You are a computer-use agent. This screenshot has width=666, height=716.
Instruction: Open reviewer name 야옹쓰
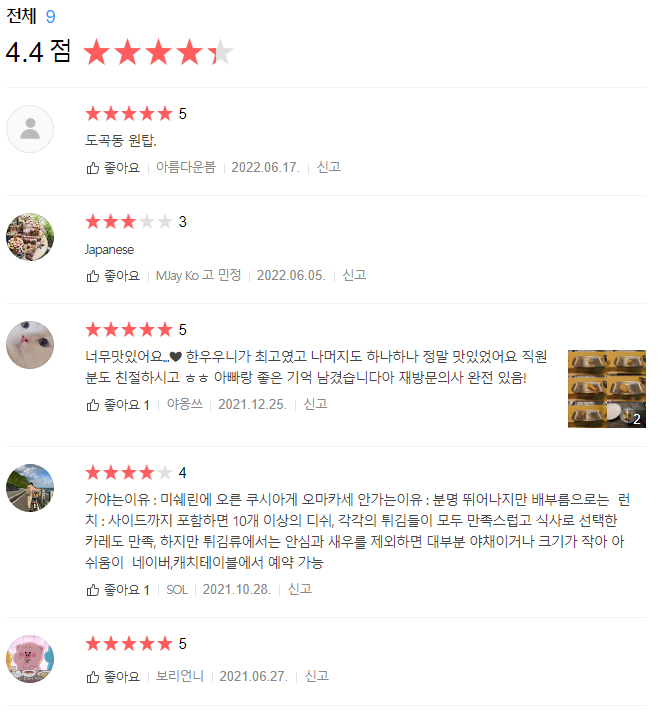coord(185,404)
